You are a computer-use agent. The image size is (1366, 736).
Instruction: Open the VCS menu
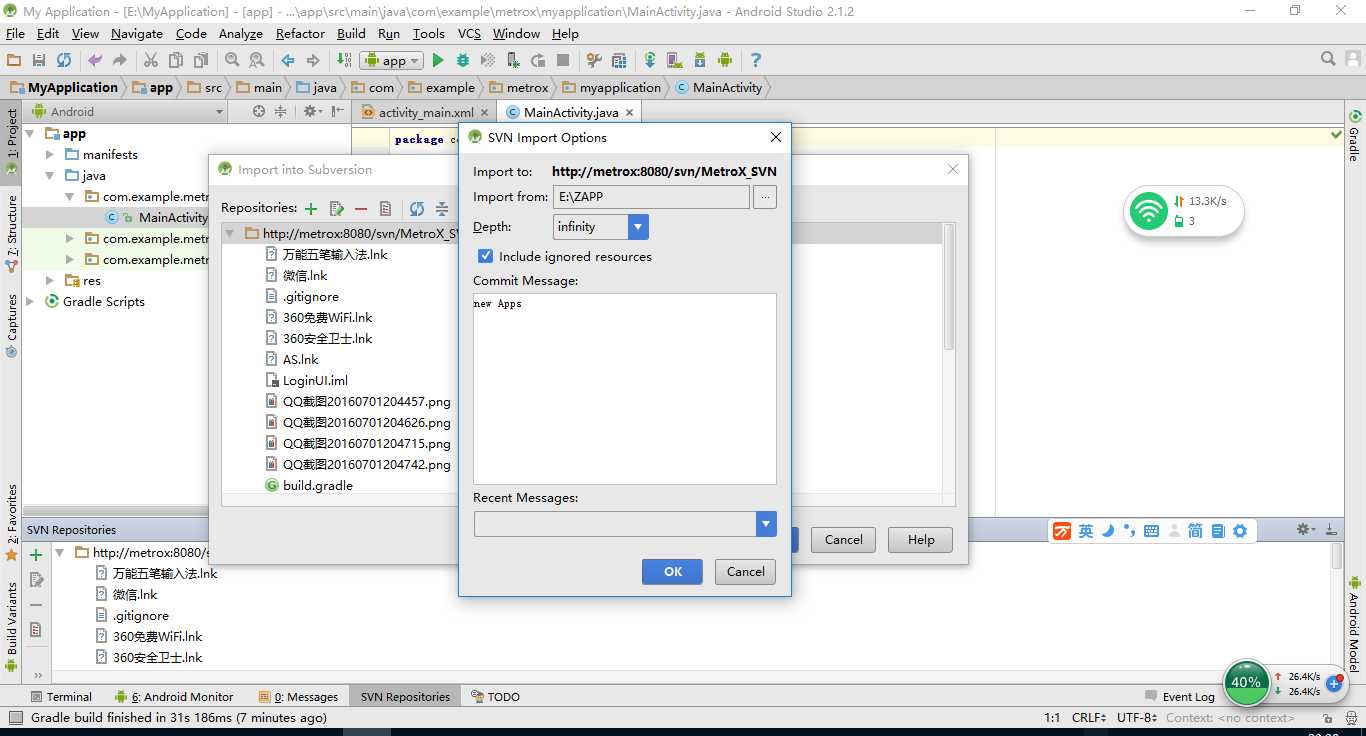coord(469,33)
